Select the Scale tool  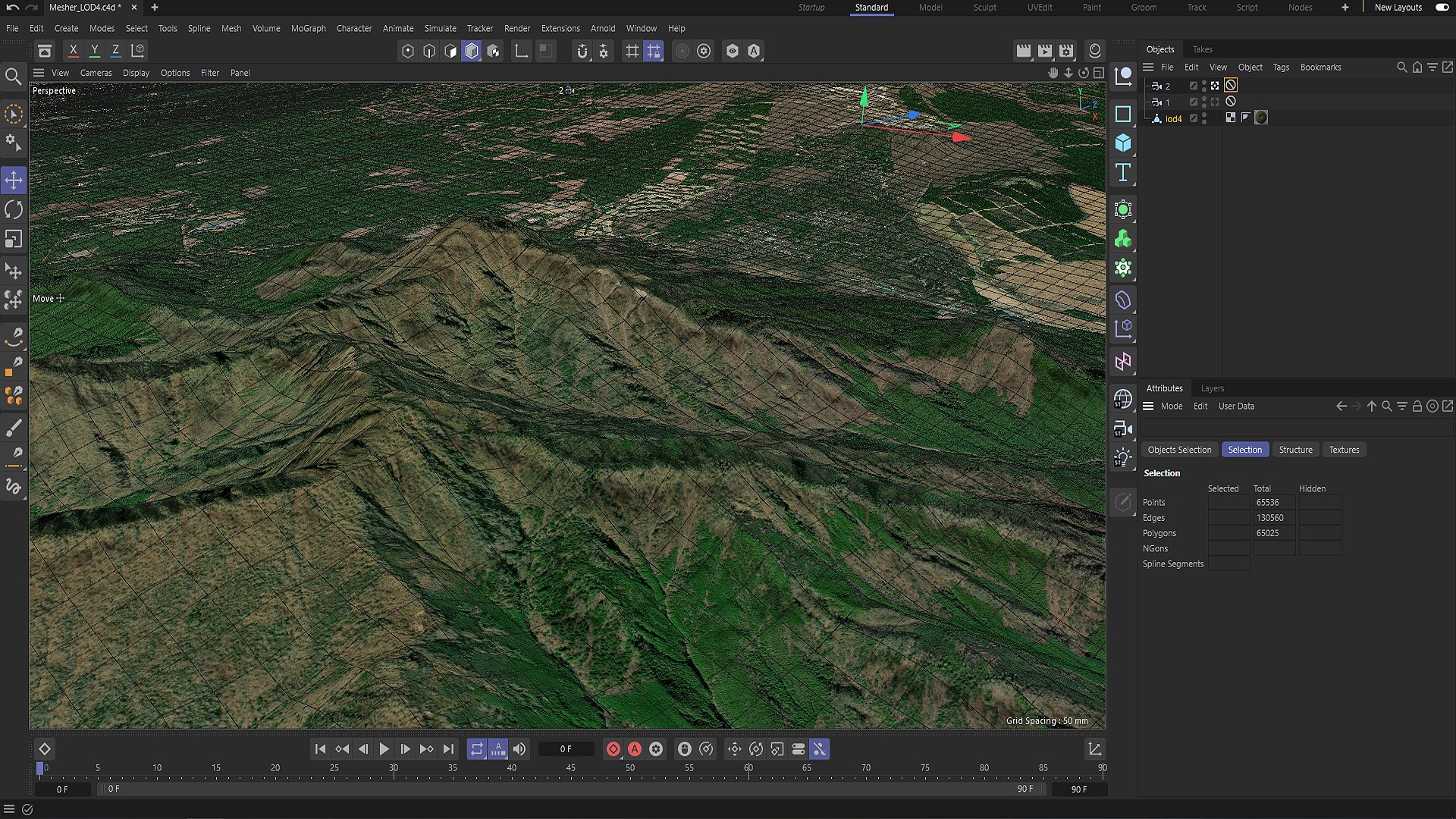point(14,239)
